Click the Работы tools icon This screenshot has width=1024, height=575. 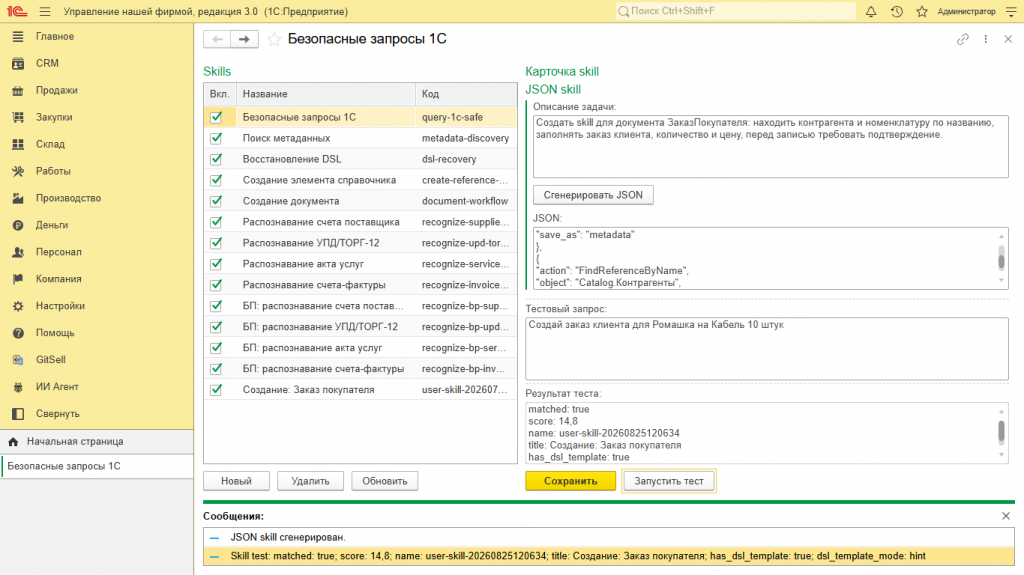click(x=18, y=171)
